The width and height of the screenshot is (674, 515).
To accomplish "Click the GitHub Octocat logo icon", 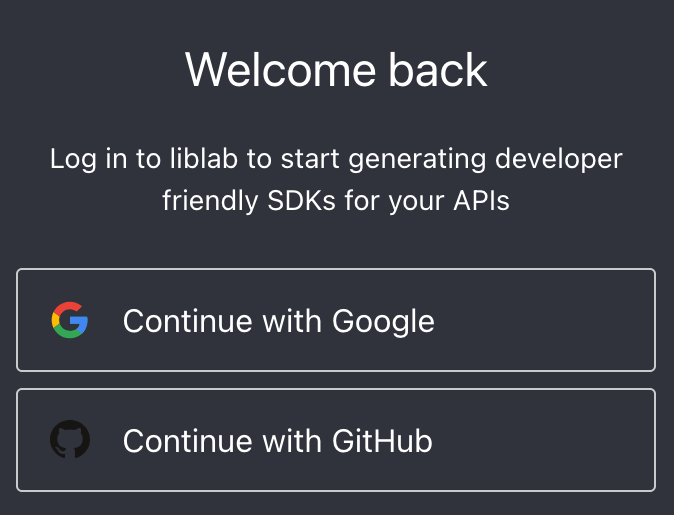I will tap(70, 440).
